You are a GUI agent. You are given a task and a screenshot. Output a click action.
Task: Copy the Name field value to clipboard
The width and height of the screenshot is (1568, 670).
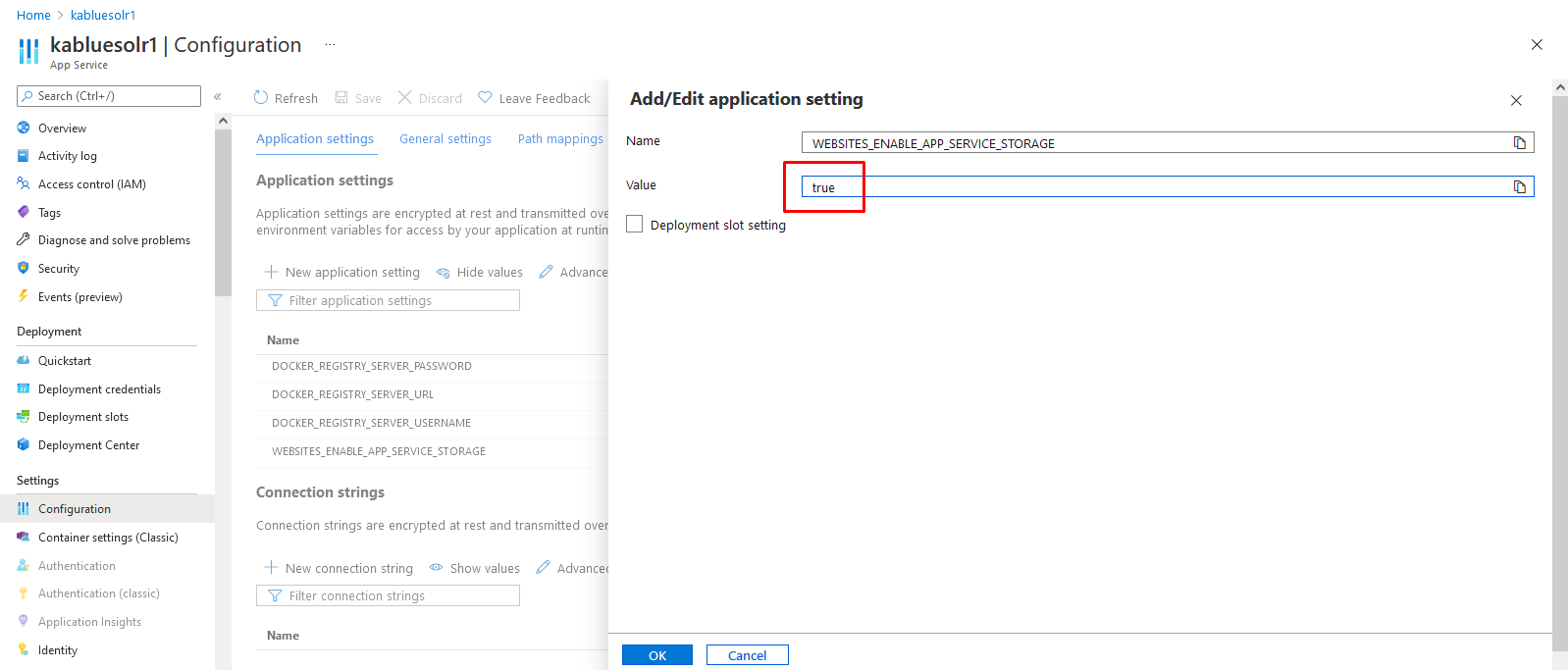[1519, 143]
